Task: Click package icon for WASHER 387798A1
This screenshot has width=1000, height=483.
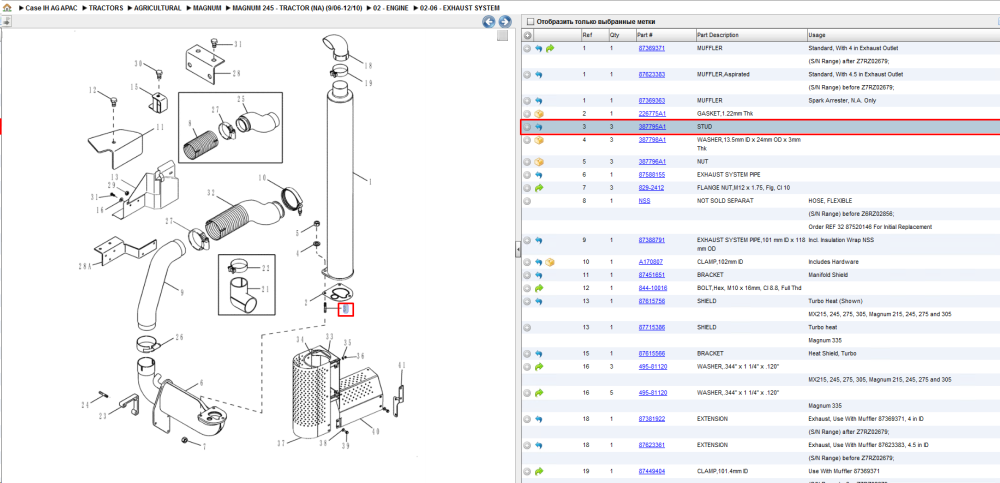Action: 539,140
